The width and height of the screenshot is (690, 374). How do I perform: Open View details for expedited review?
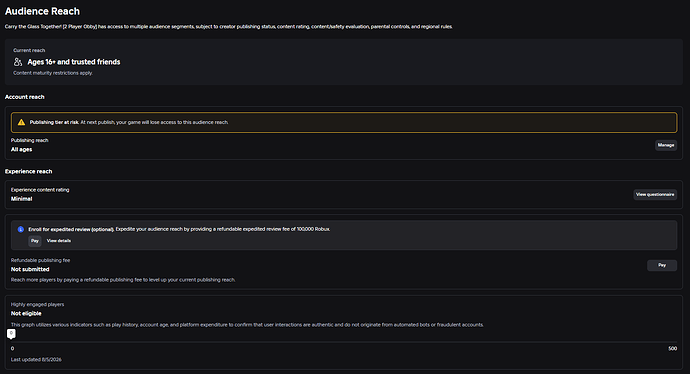click(x=59, y=241)
